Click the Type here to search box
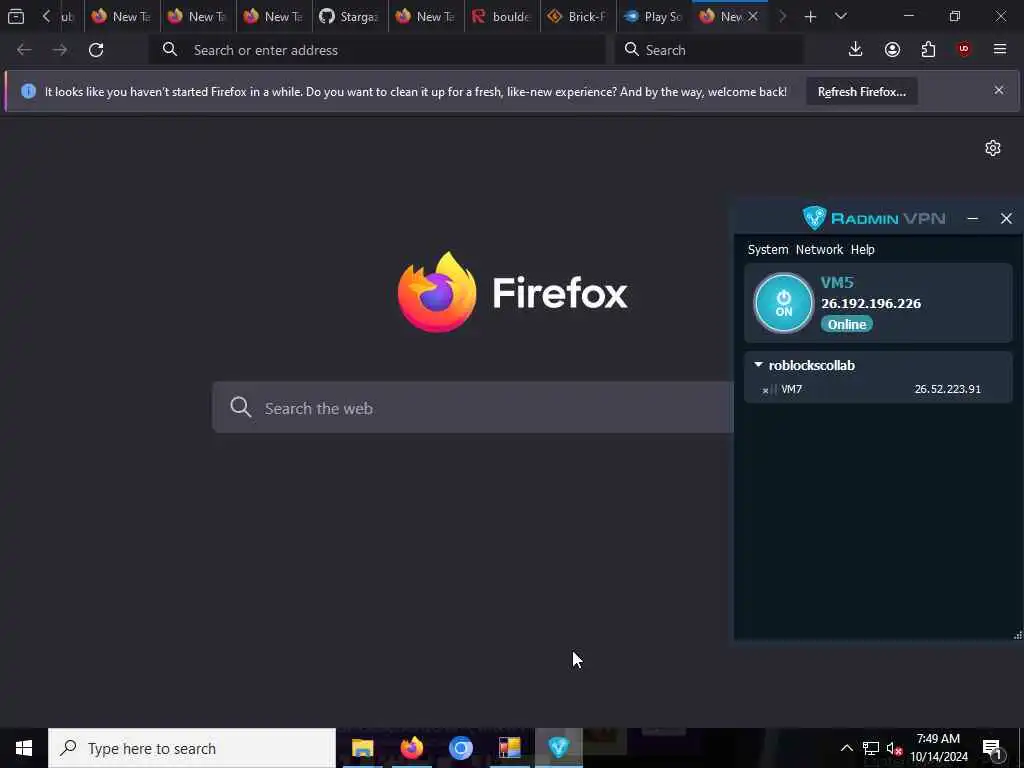The width and height of the screenshot is (1024, 768). (x=192, y=748)
